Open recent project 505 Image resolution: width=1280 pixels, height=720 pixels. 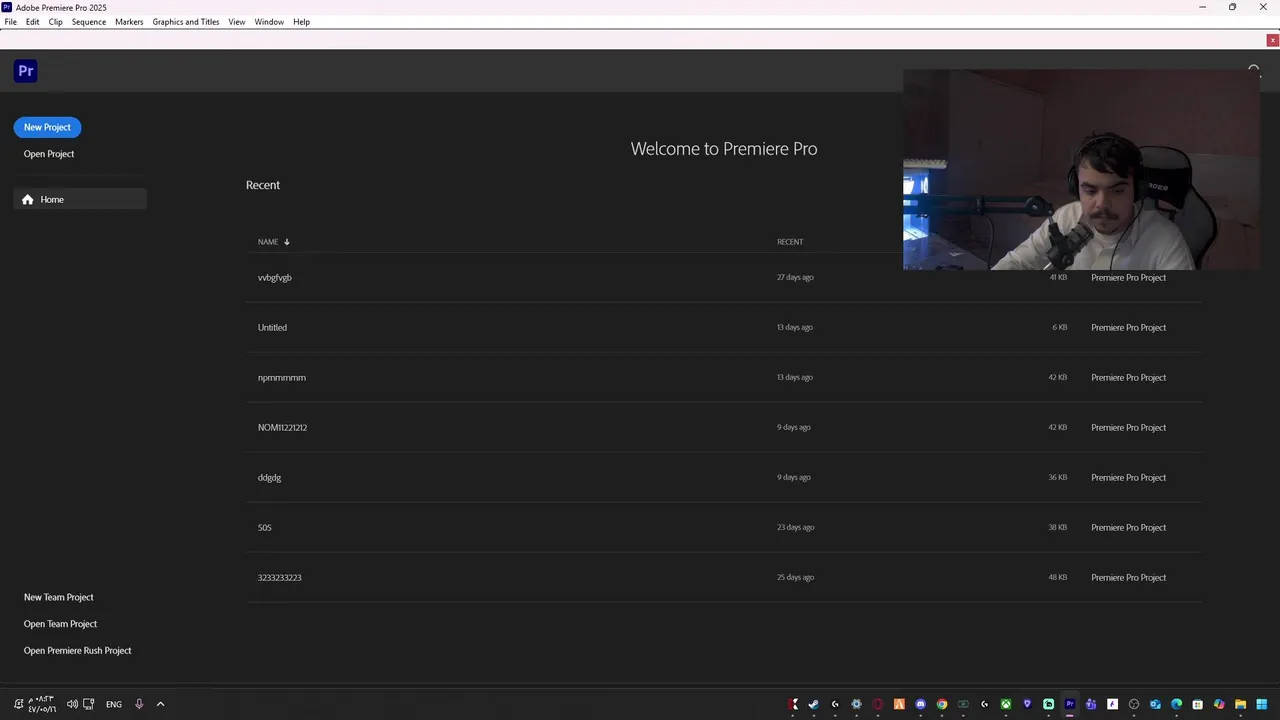coord(724,527)
